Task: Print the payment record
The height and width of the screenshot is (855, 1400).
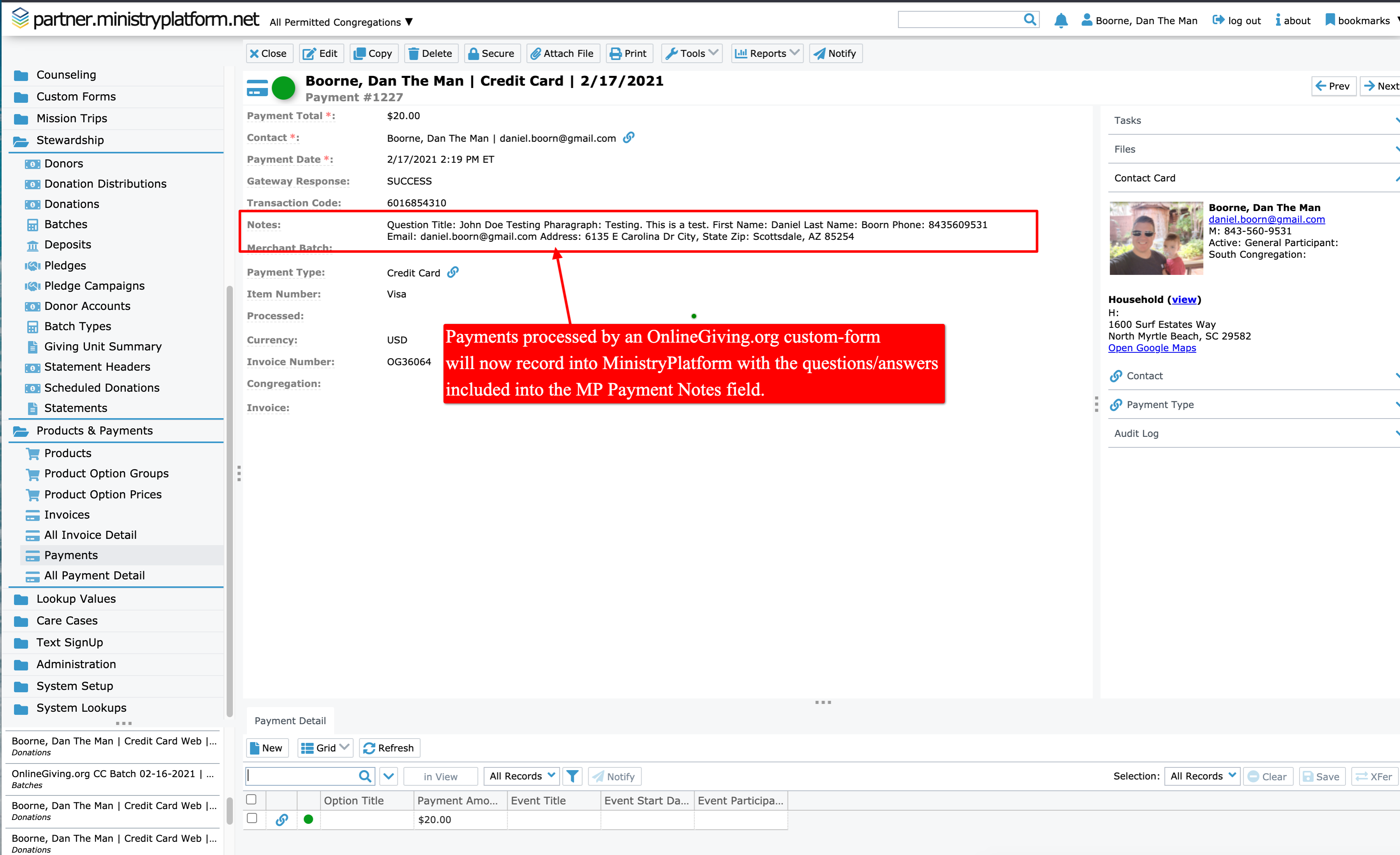Action: pos(629,53)
